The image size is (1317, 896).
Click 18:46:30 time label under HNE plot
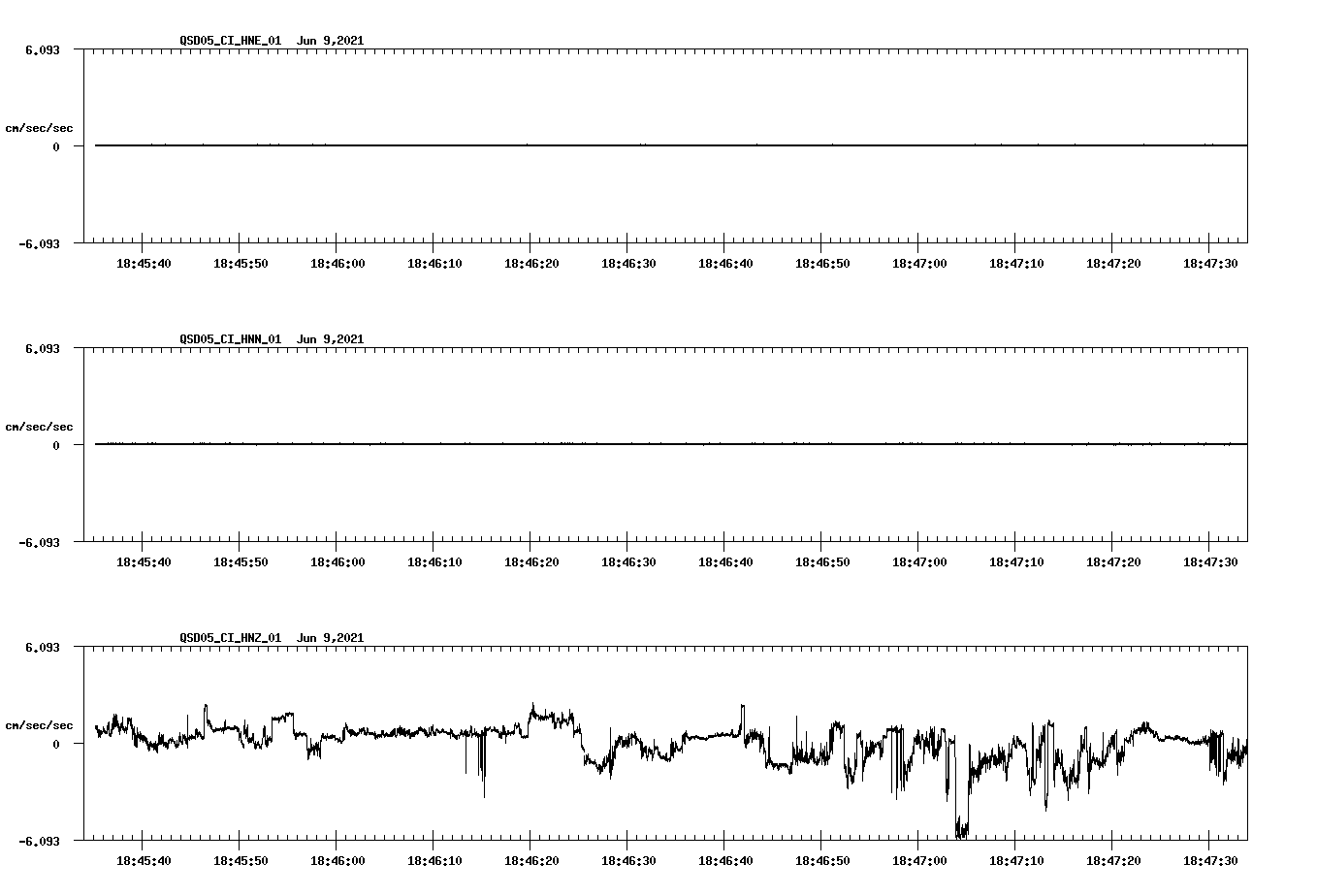coord(628,264)
